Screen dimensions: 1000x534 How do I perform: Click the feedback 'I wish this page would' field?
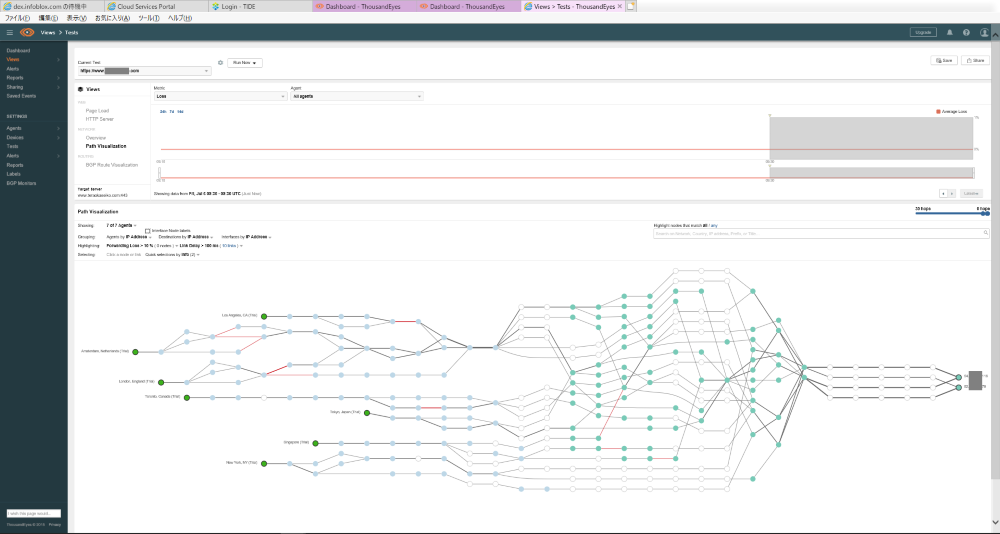34,513
